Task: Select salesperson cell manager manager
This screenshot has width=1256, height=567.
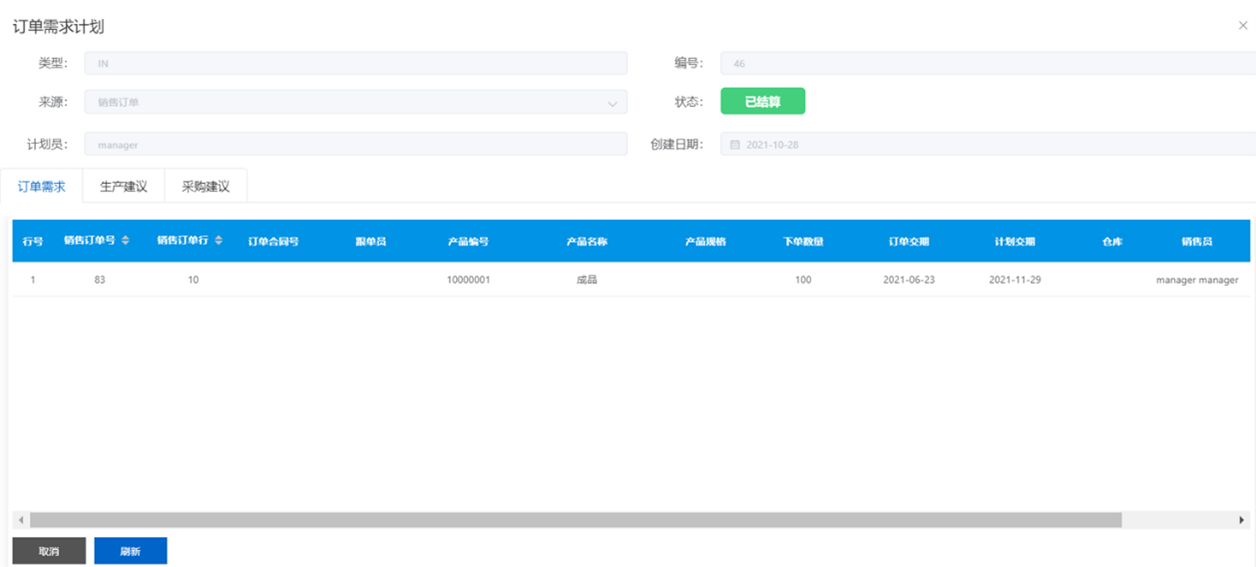Action: point(1197,280)
